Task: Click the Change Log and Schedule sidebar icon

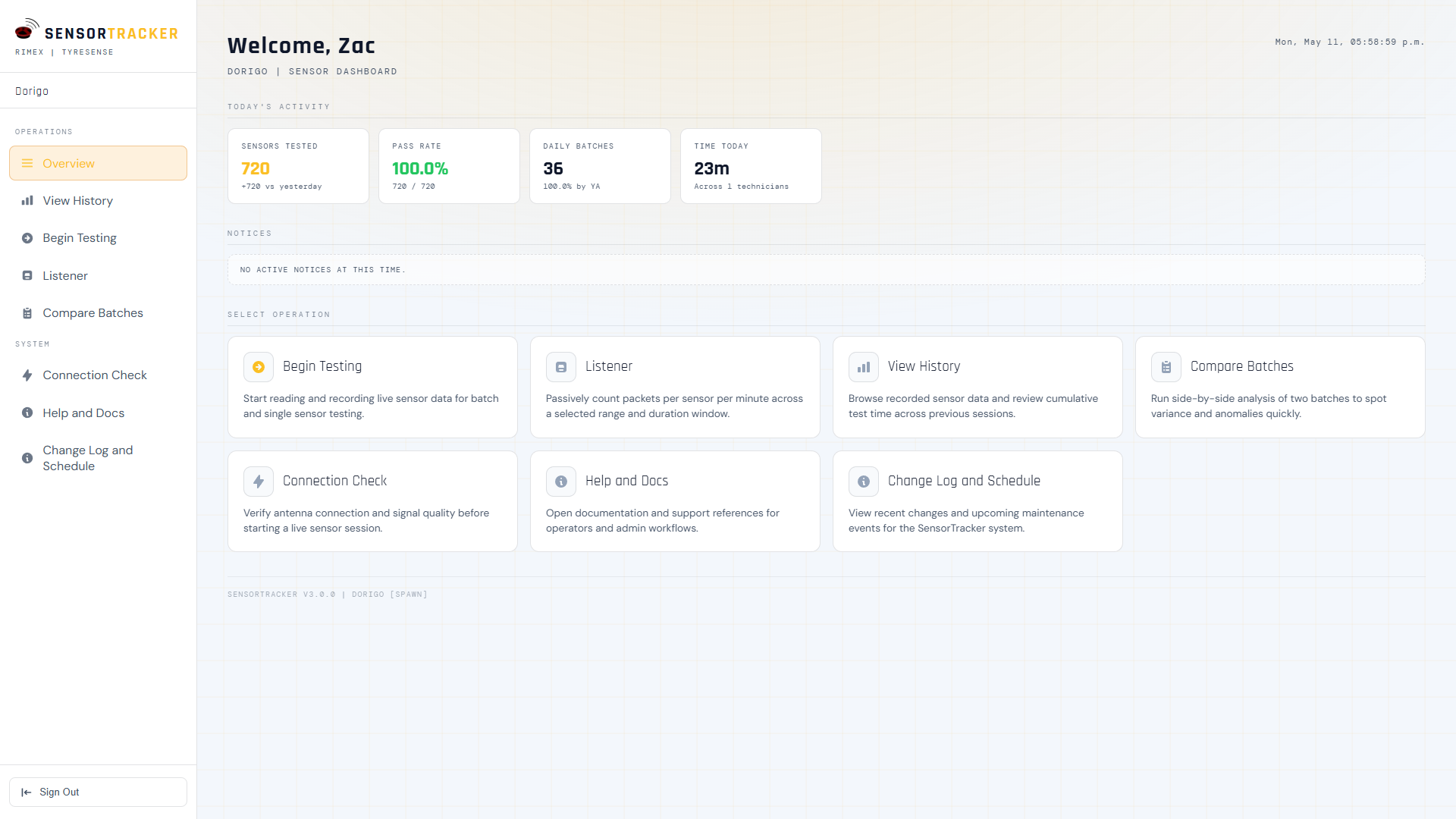Action: tap(27, 458)
